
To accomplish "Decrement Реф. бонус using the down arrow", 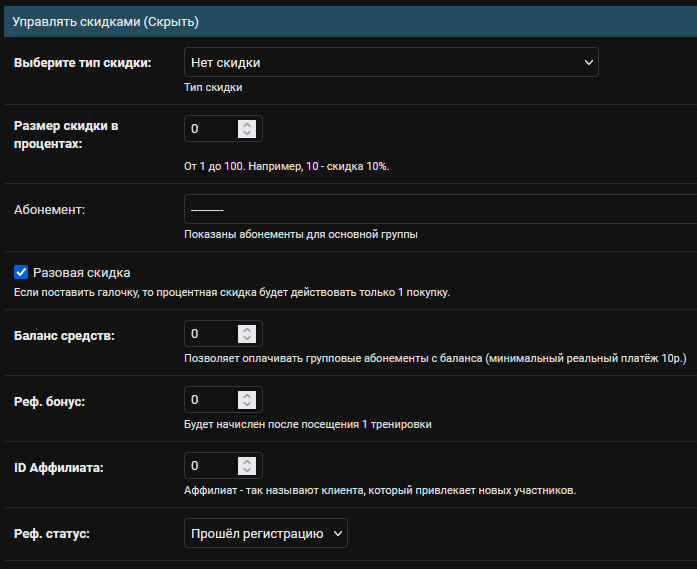I will (247, 405).
